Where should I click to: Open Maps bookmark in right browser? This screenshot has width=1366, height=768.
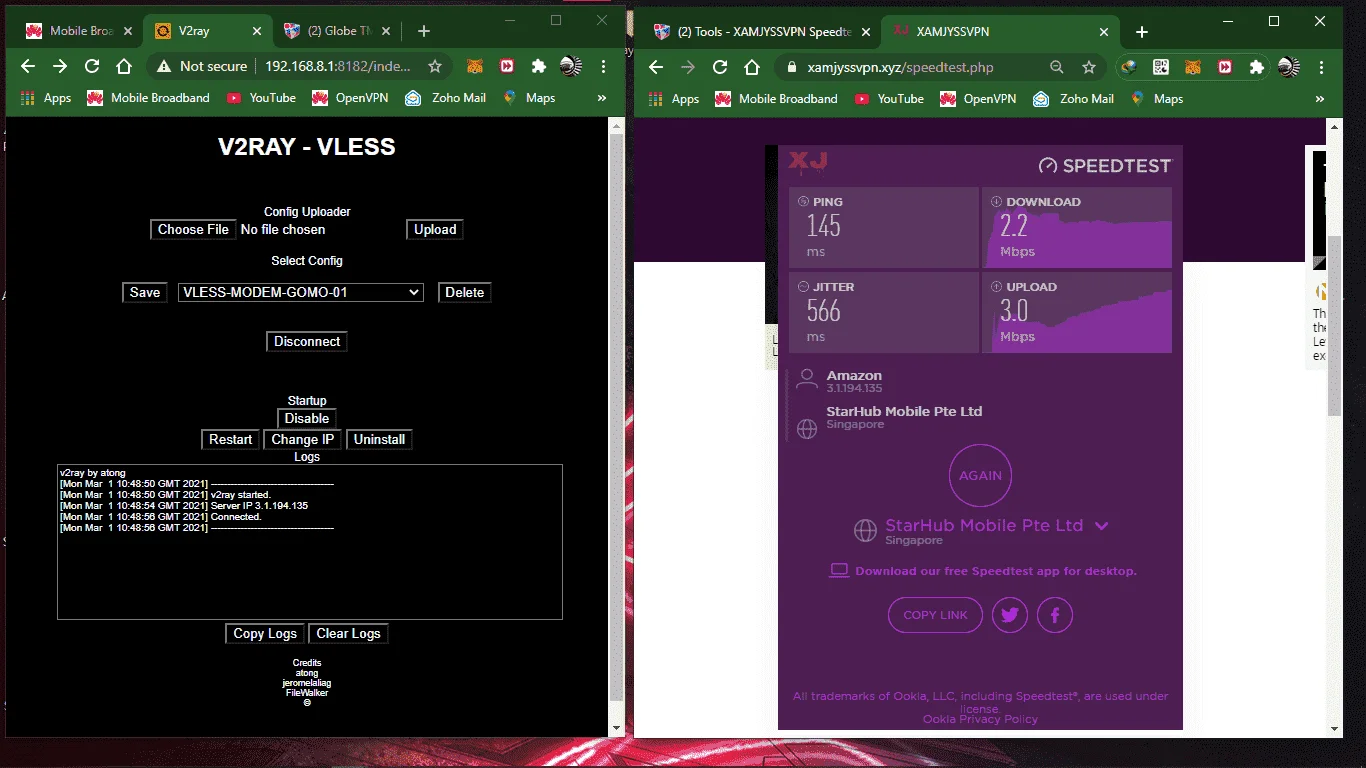pos(1157,99)
